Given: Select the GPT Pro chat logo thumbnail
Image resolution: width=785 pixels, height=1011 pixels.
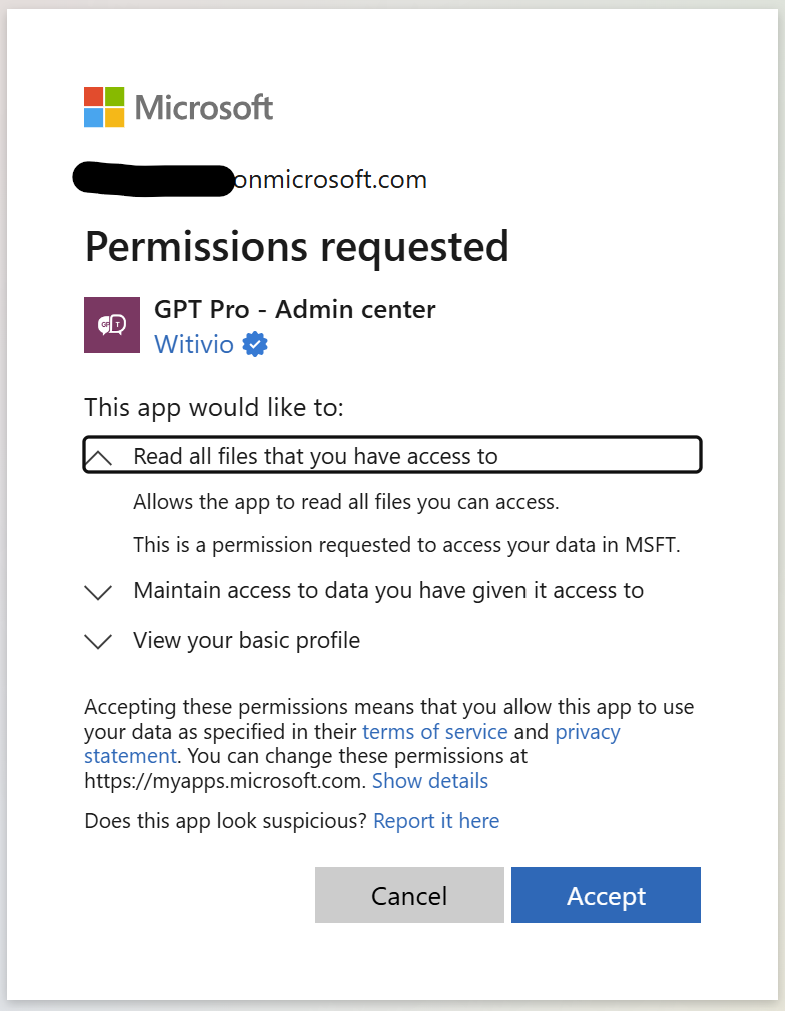Looking at the screenshot, I should [x=111, y=324].
